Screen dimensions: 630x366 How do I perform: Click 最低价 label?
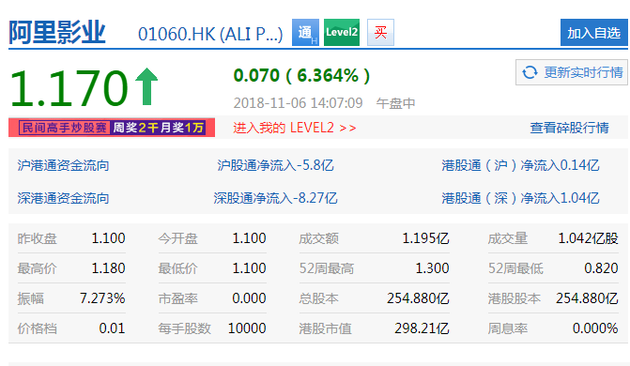point(178,268)
